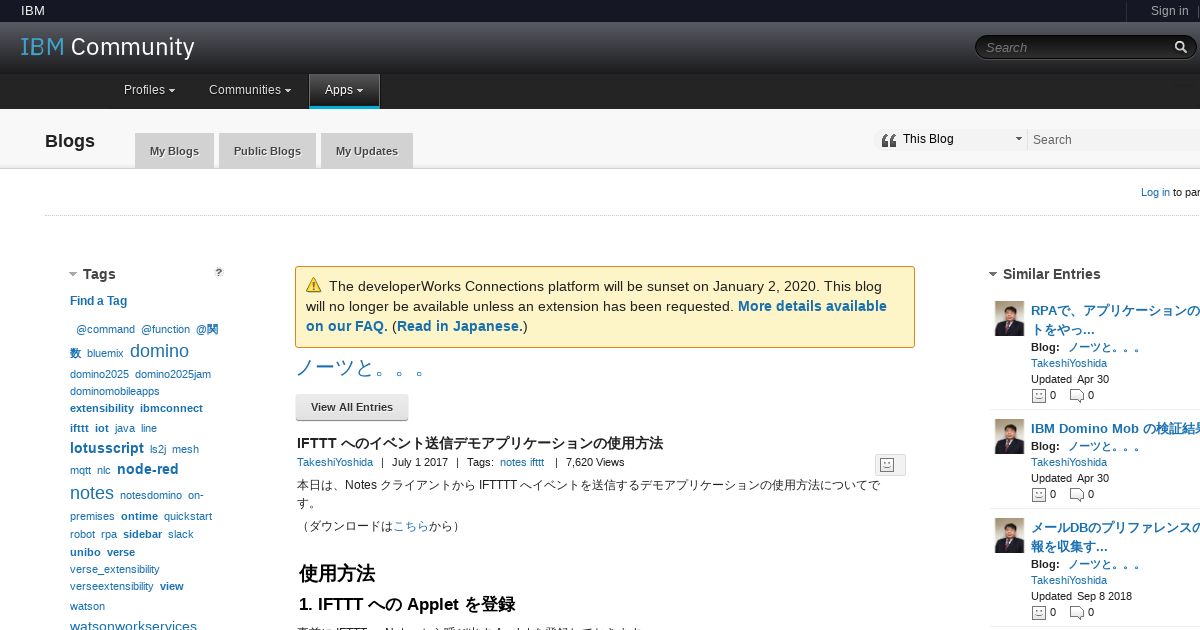This screenshot has width=1200, height=630.
Task: Select the ibmconnect tag
Action: (x=171, y=408)
